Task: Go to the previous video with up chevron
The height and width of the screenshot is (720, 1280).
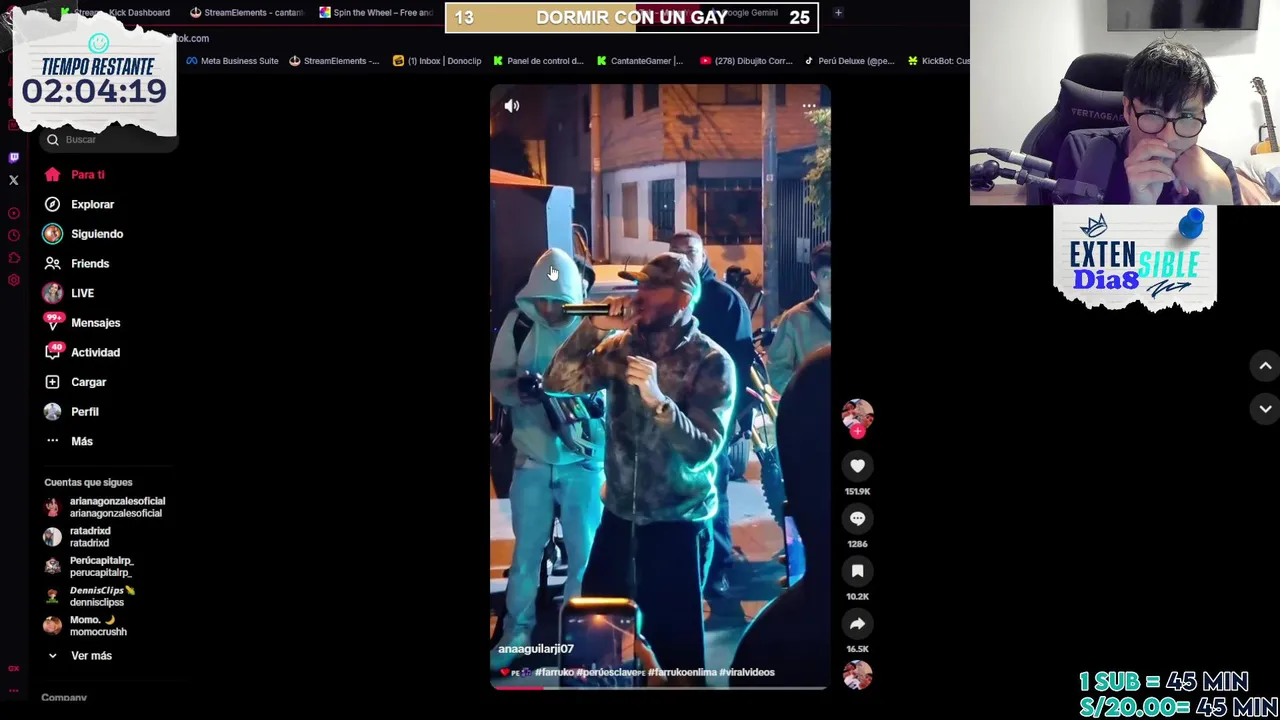Action: pos(1265,366)
